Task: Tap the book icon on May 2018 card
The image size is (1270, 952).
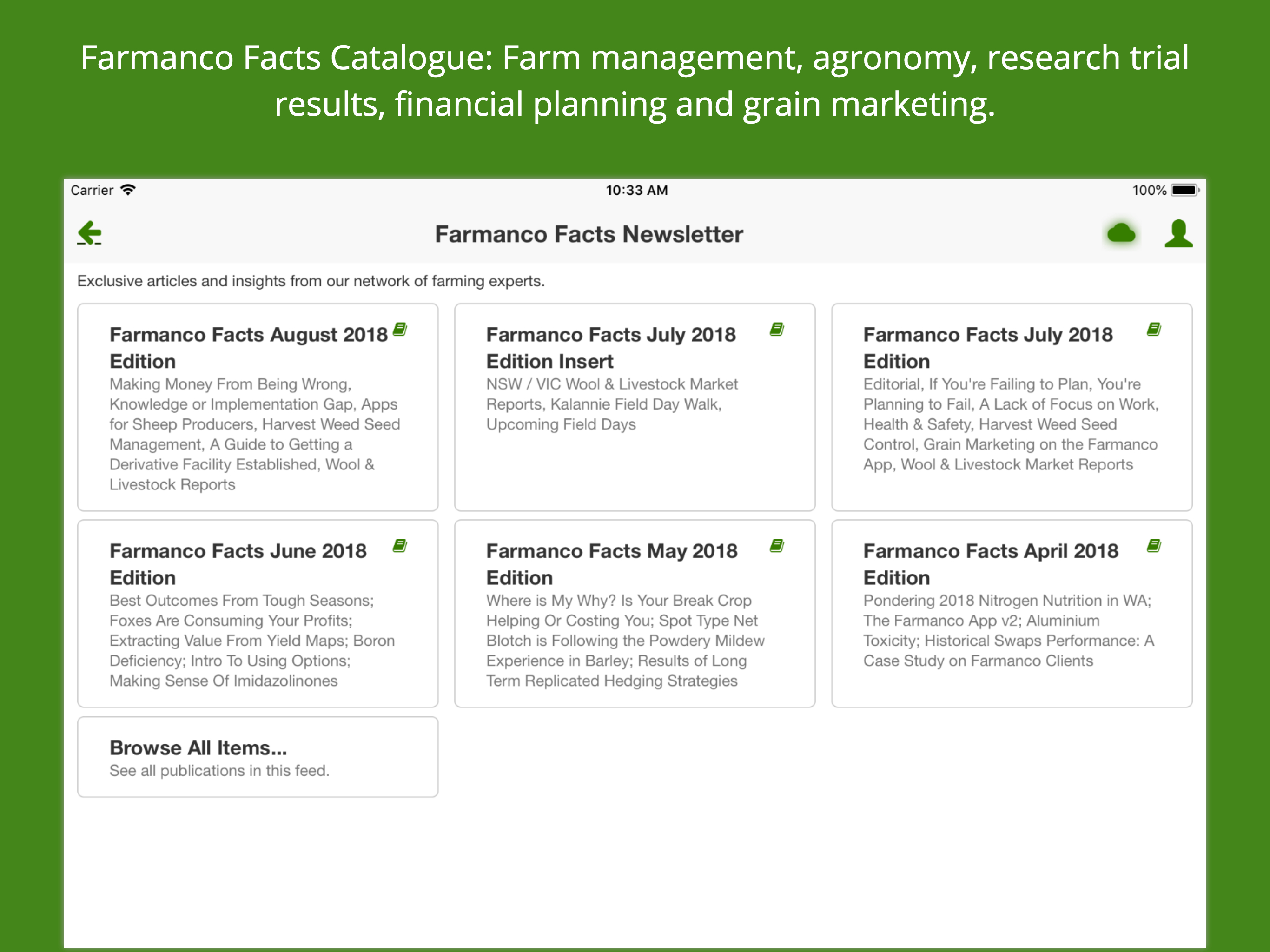Action: coord(777,546)
